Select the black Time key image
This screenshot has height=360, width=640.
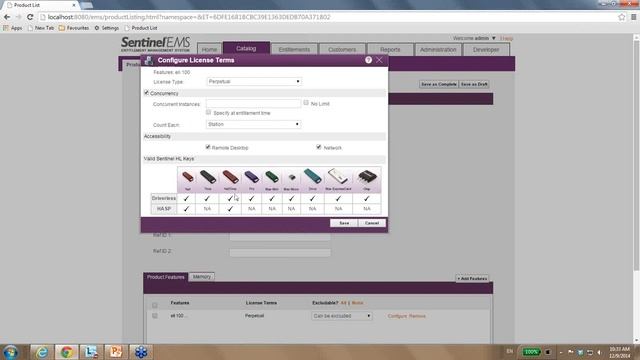click(208, 177)
